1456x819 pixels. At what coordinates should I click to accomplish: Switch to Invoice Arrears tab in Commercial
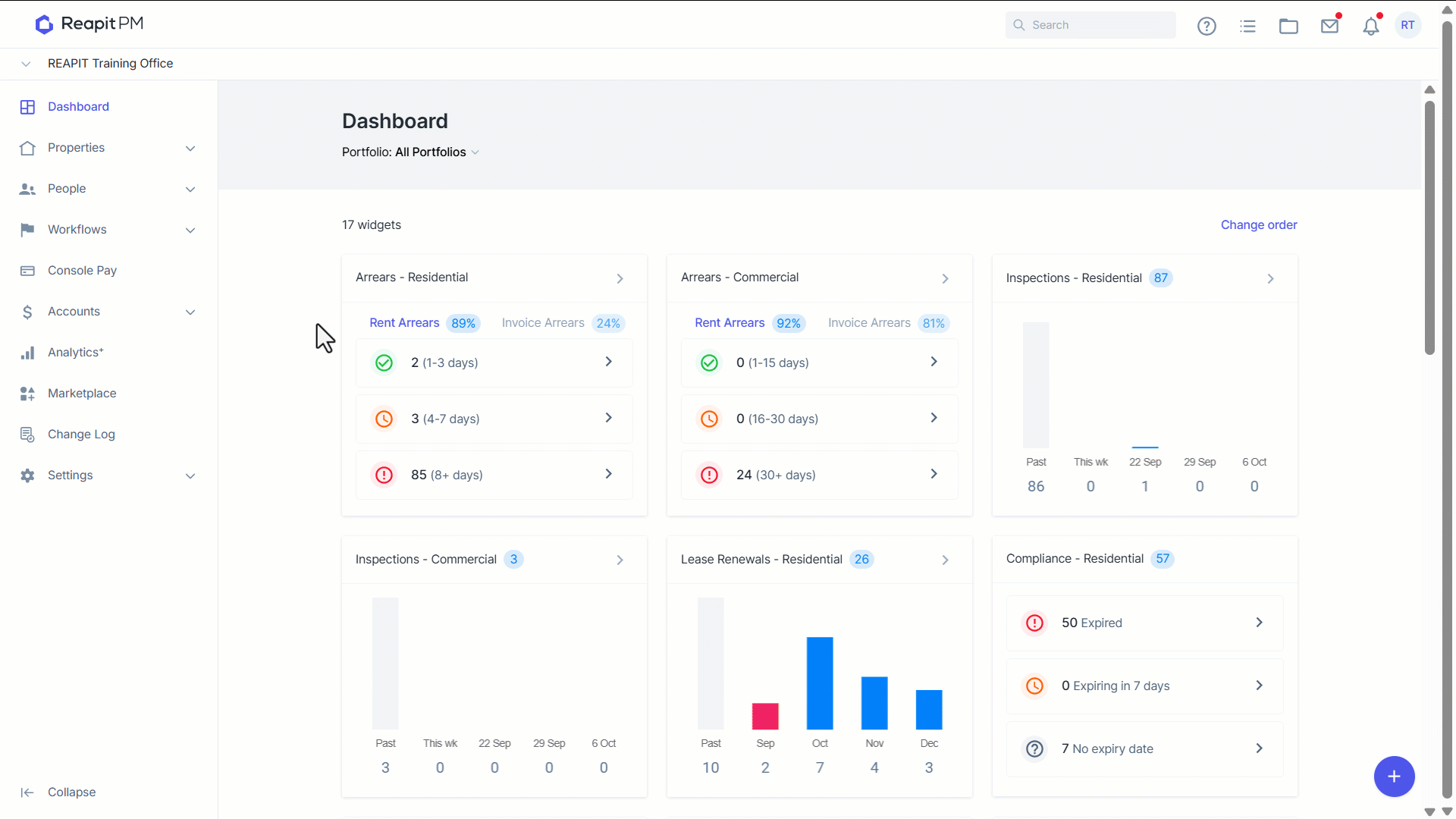pos(888,323)
